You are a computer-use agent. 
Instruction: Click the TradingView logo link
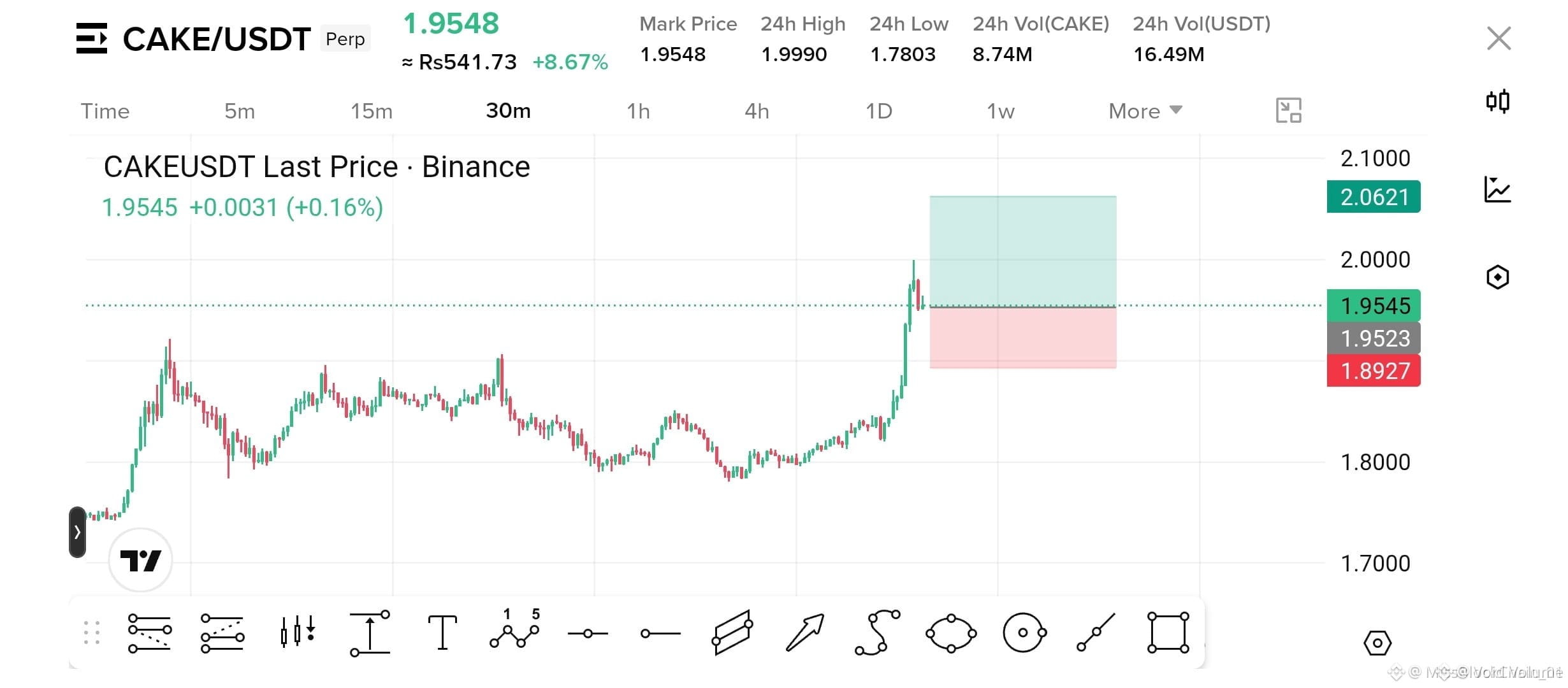pyautogui.click(x=140, y=560)
